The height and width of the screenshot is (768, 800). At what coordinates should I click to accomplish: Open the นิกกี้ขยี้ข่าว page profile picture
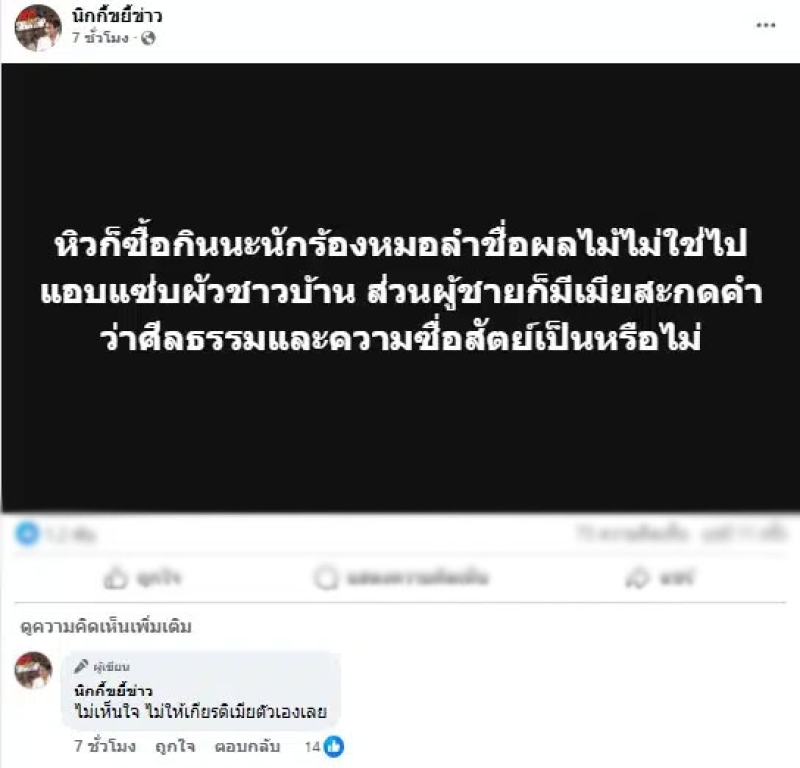38,28
